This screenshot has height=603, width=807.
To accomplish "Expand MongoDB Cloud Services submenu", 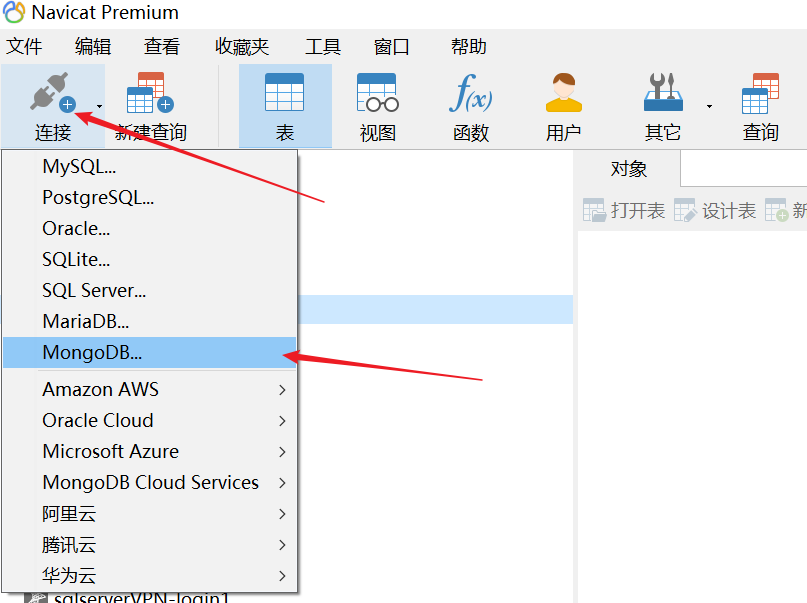I will 150,483.
